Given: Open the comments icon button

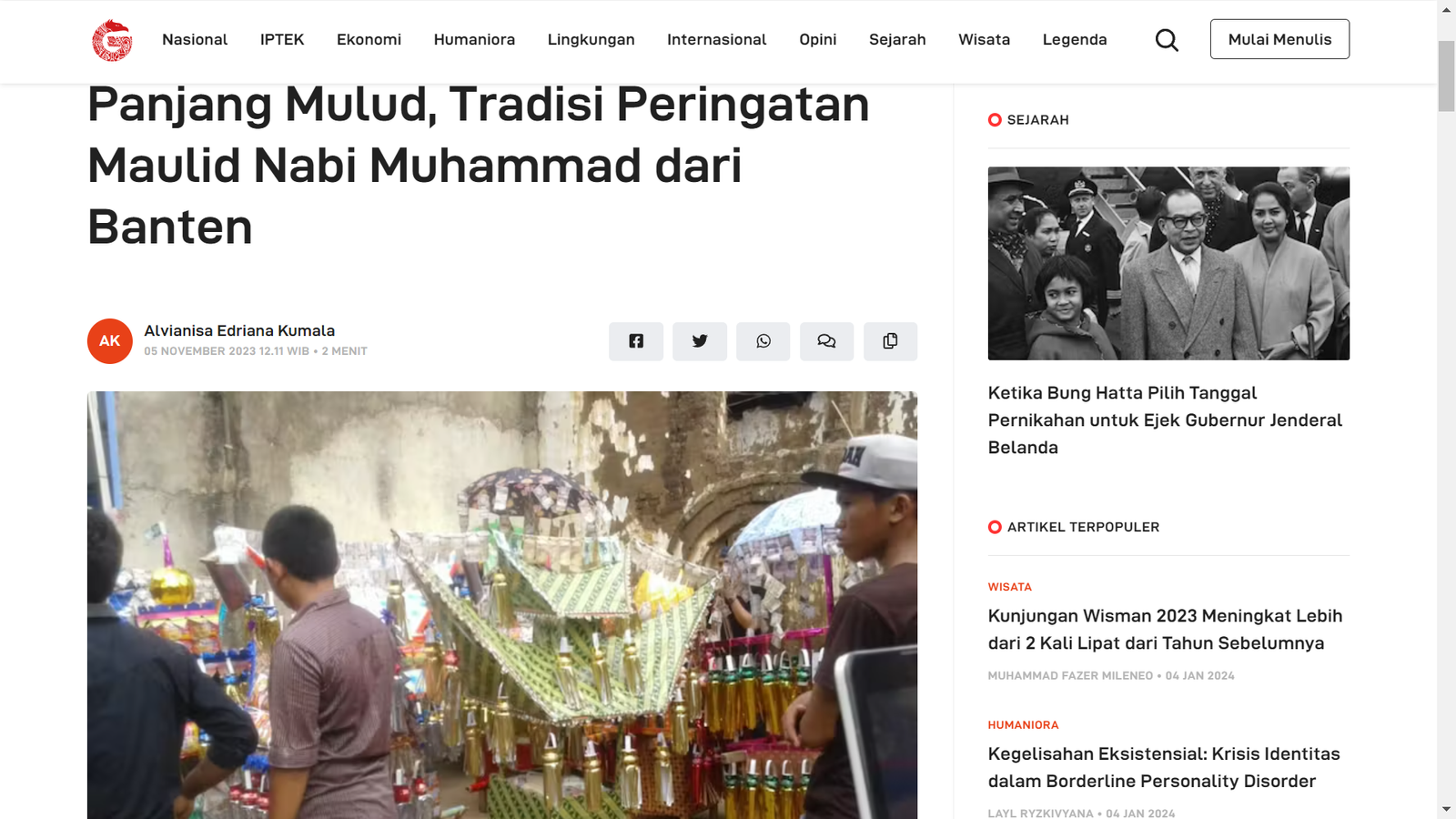Looking at the screenshot, I should tap(826, 341).
